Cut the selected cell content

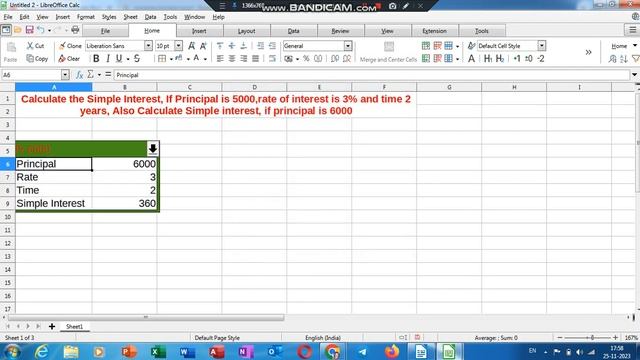coord(36,46)
